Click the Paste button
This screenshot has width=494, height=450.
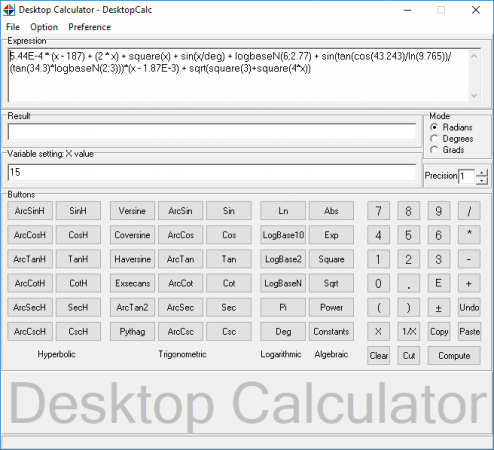pos(469,332)
